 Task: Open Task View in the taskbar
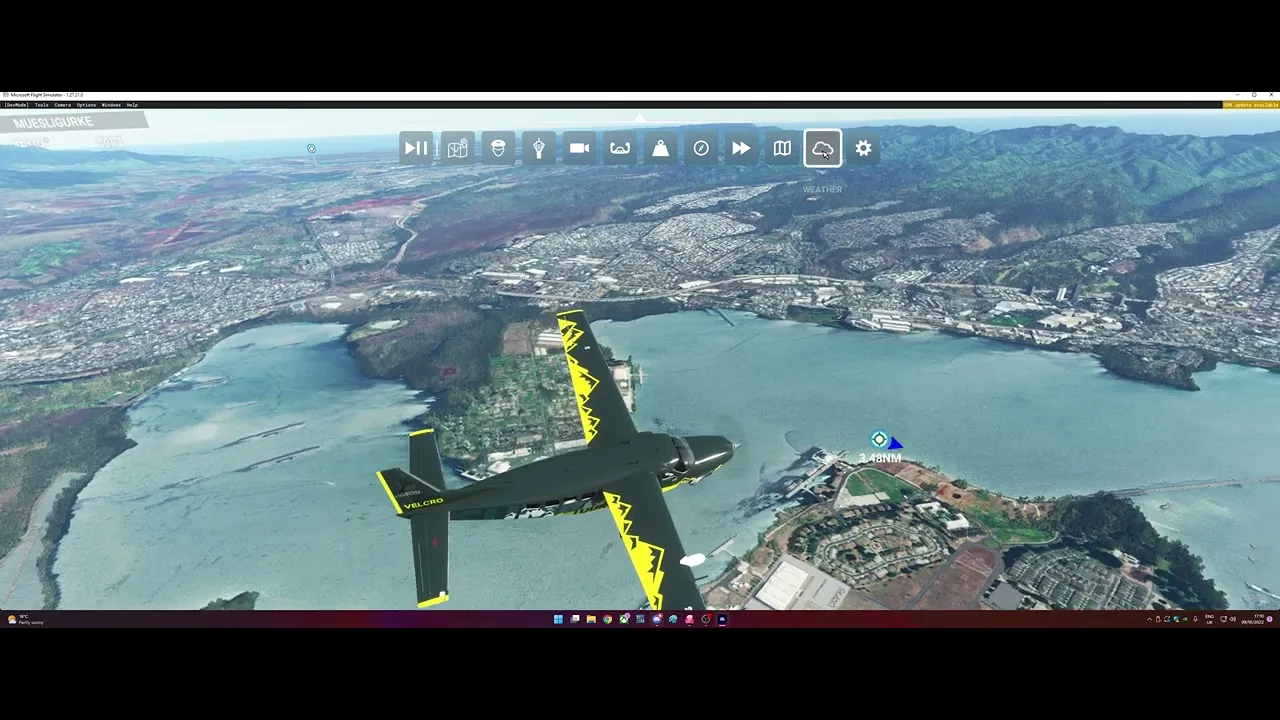[x=575, y=619]
